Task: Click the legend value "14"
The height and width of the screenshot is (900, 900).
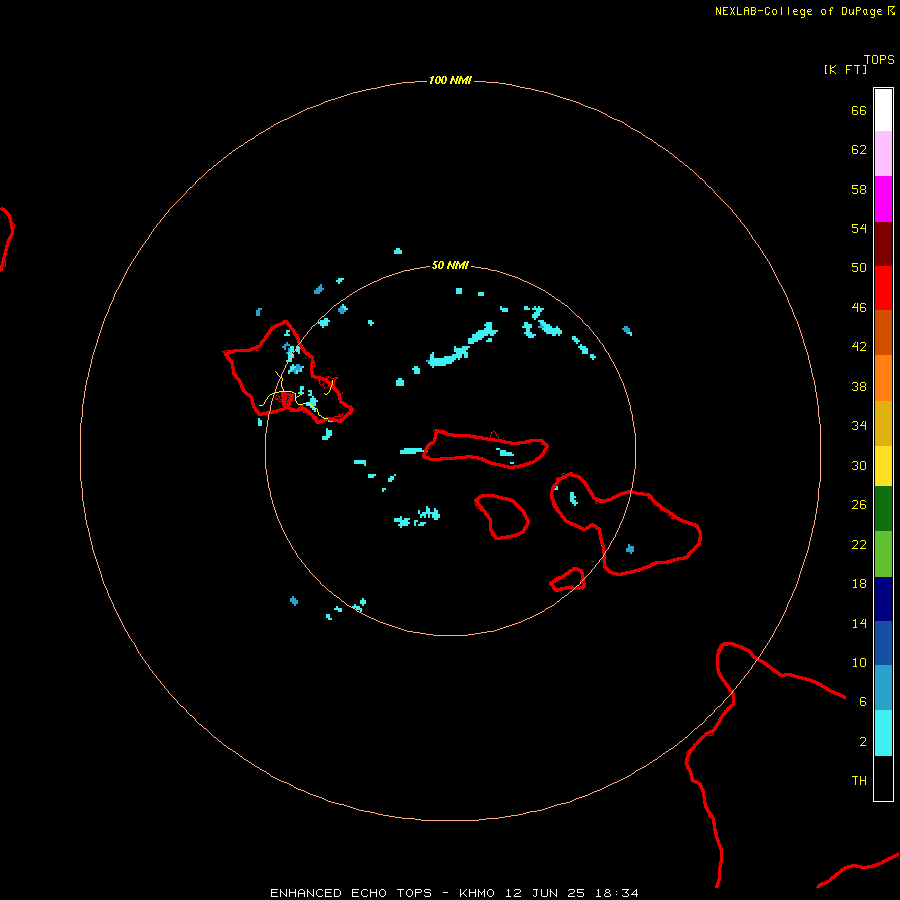Action: click(x=859, y=623)
